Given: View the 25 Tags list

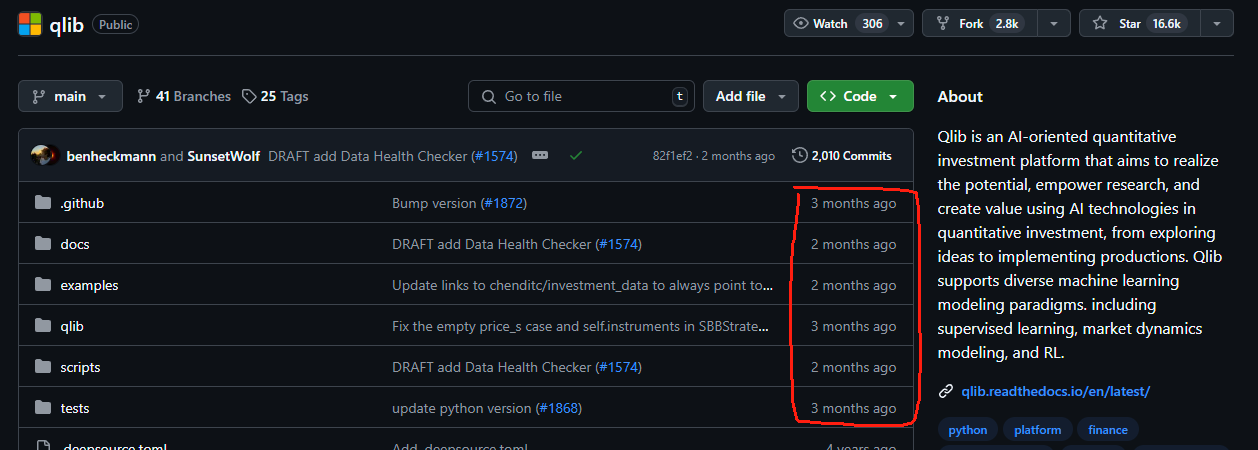Looking at the screenshot, I should coord(275,96).
